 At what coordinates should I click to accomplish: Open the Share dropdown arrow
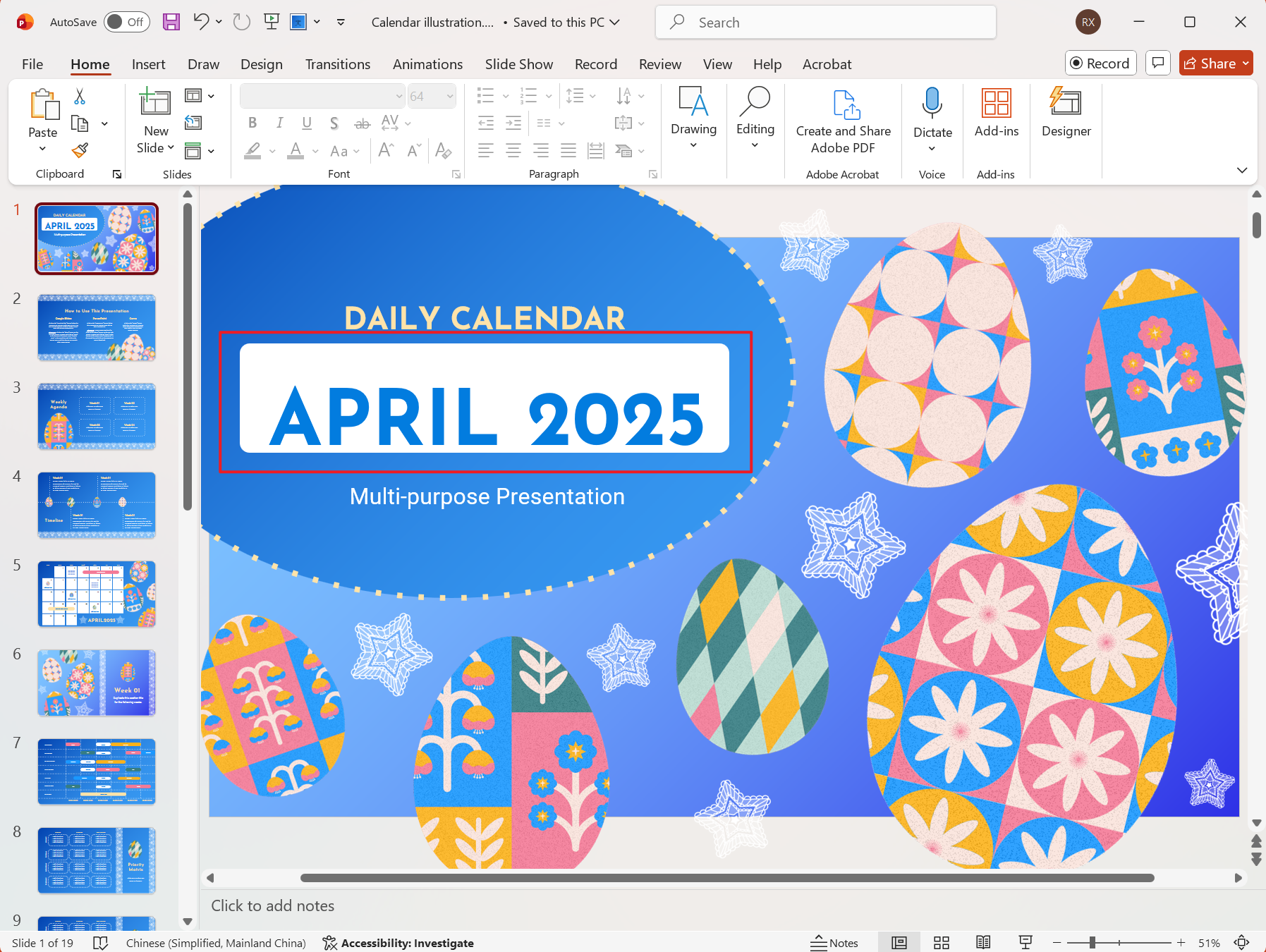click(x=1246, y=63)
